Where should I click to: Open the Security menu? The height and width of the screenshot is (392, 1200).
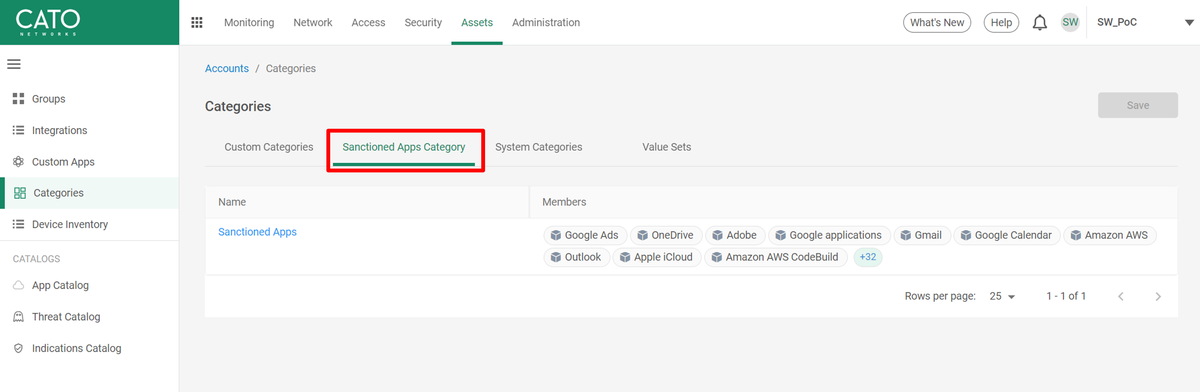point(423,22)
